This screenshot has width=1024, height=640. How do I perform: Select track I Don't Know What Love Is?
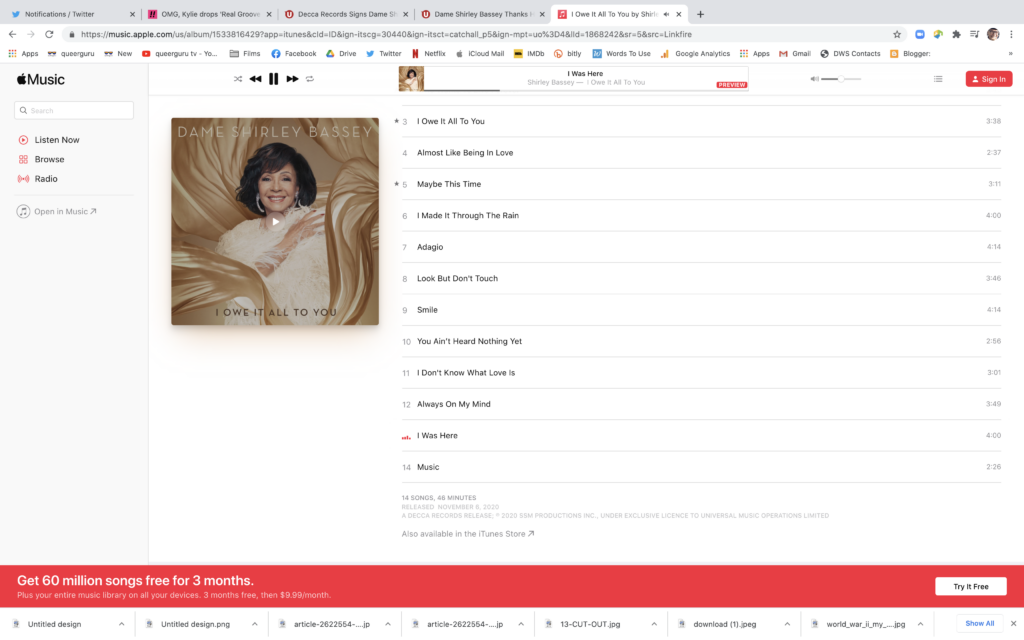tap(701, 372)
